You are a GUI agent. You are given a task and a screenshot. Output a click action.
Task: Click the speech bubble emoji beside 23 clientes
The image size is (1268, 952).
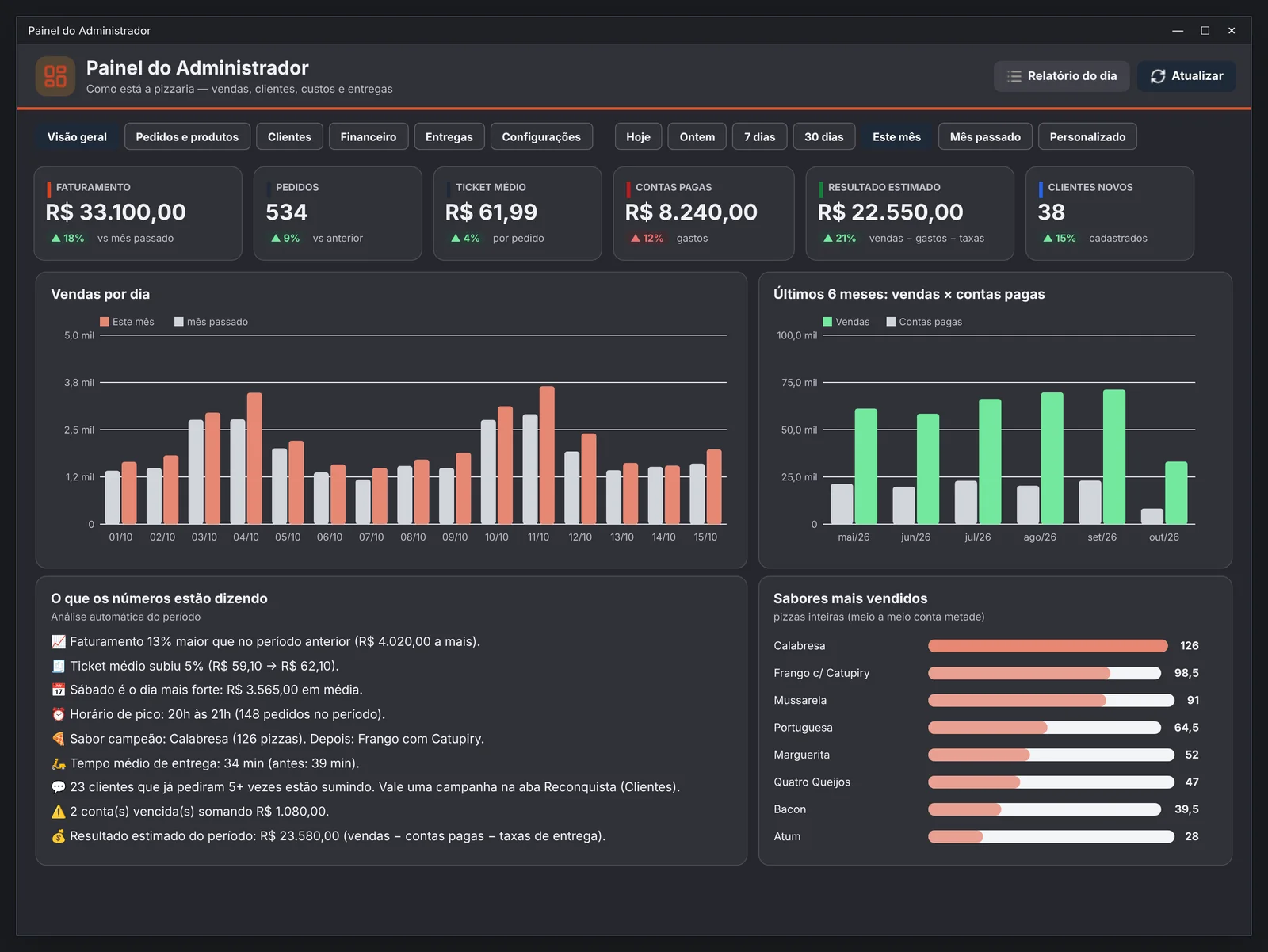pos(58,787)
